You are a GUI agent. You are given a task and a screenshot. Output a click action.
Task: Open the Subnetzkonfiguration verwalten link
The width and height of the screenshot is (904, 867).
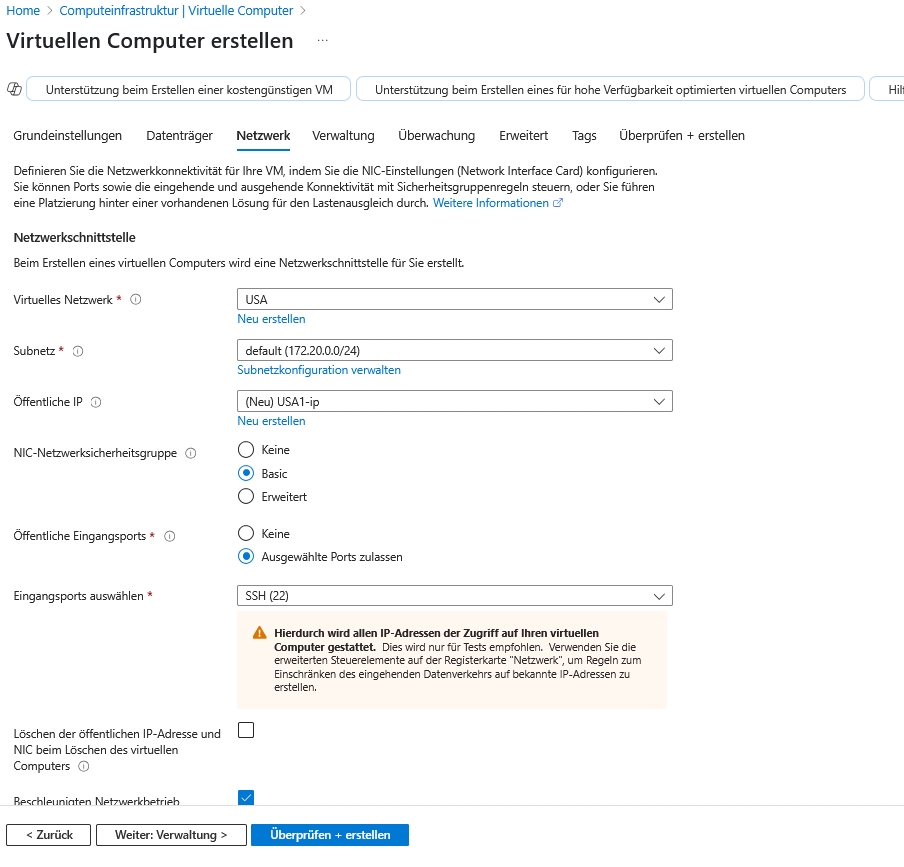(319, 370)
